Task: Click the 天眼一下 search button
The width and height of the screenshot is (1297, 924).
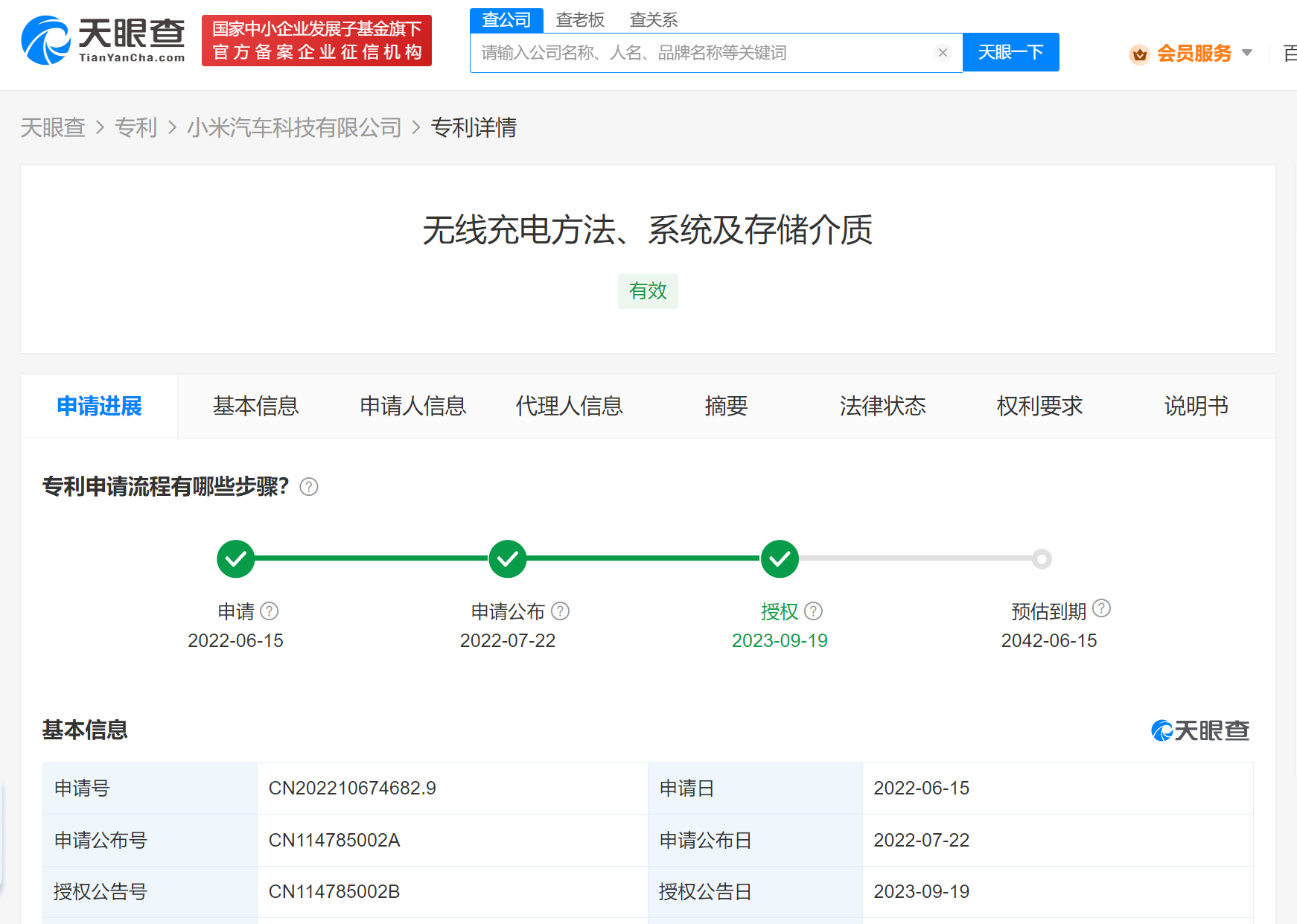Action: pos(1011,52)
